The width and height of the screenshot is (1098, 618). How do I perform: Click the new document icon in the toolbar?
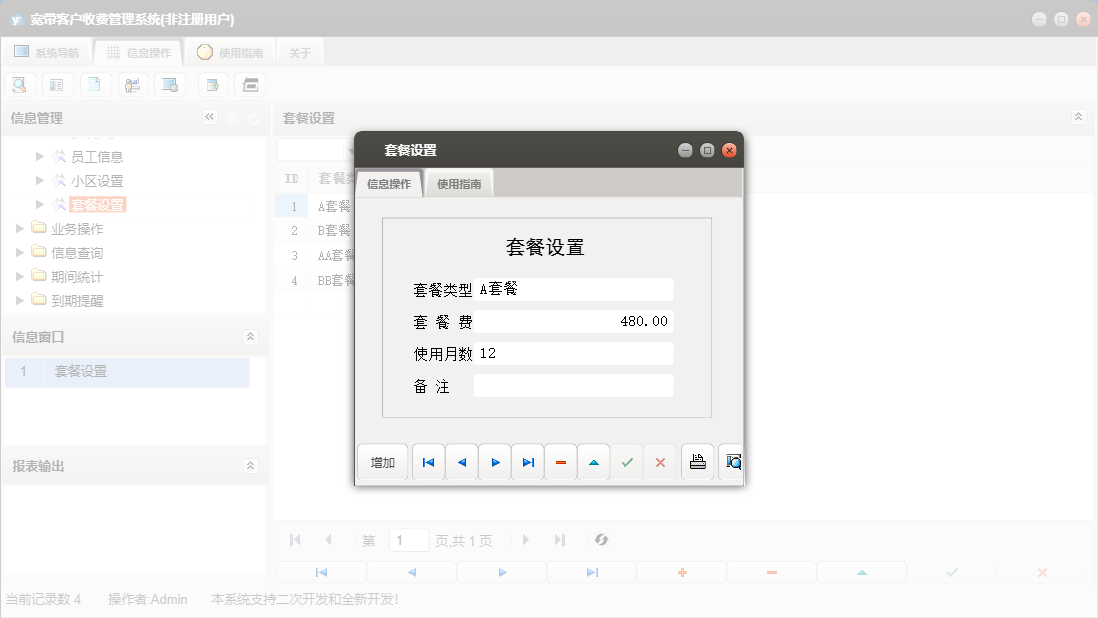(95, 84)
